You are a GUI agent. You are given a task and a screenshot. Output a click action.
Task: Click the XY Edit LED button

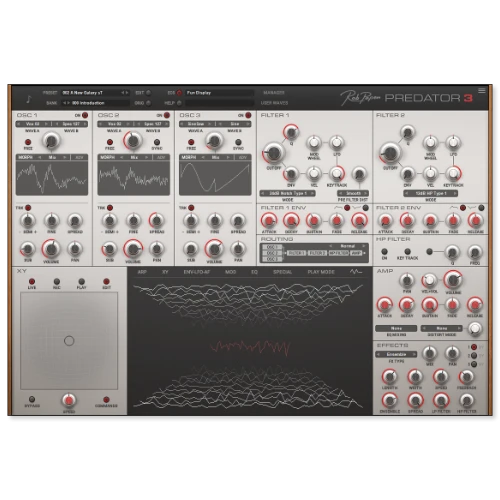pyautogui.click(x=106, y=282)
